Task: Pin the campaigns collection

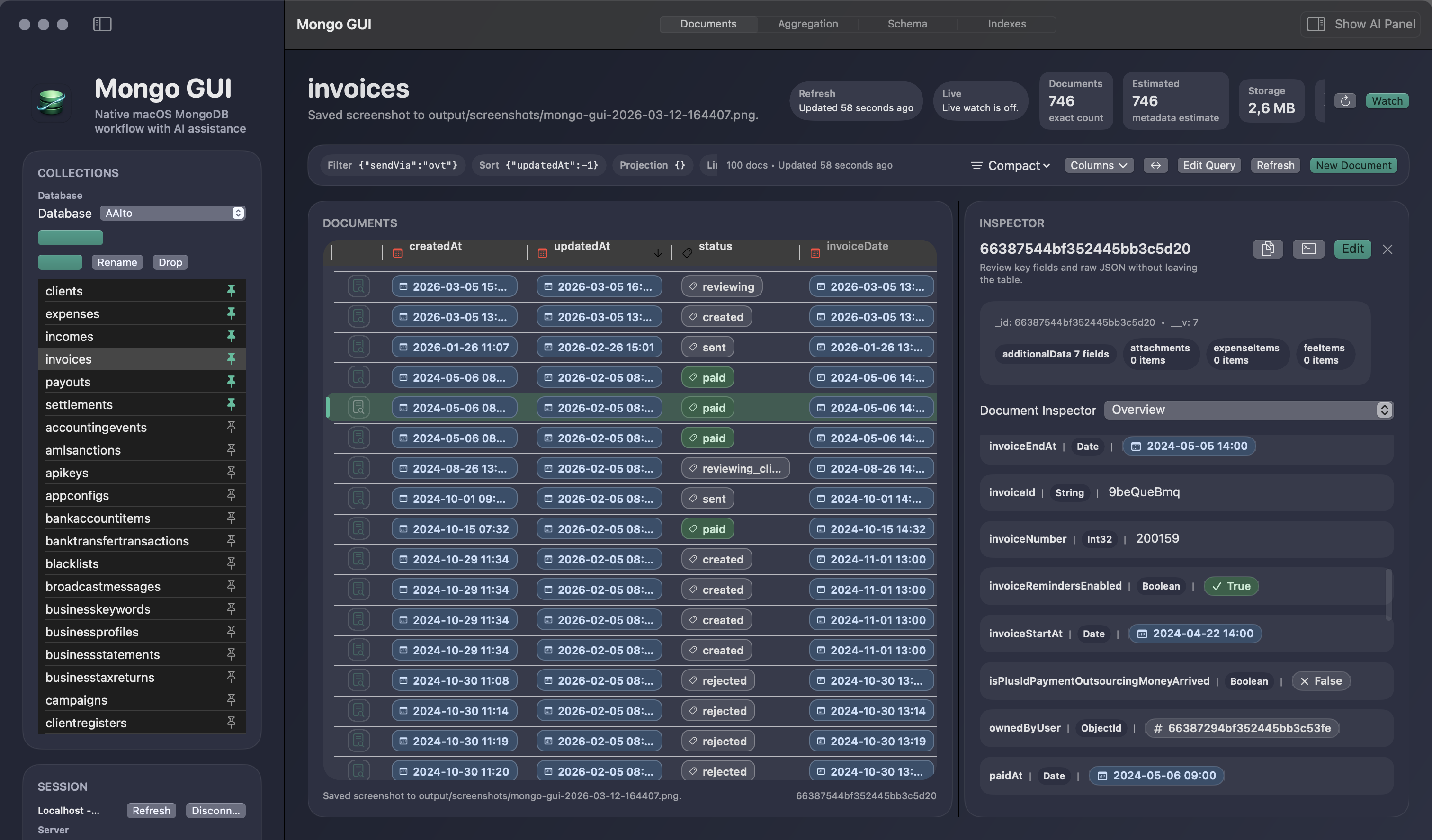Action: coord(231,700)
